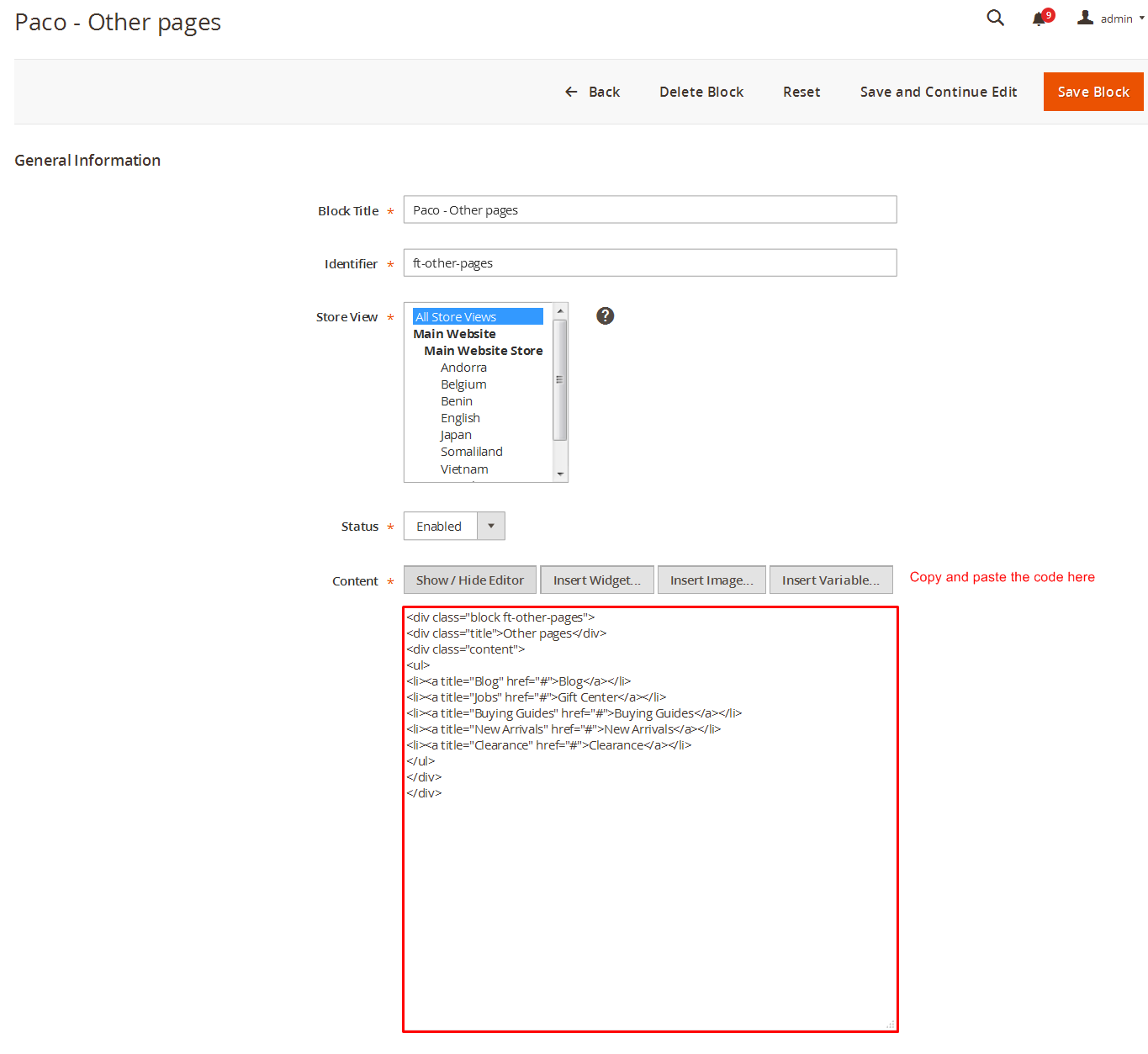Select Japan store view
Image resolution: width=1148 pixels, height=1054 pixels.
pos(456,435)
